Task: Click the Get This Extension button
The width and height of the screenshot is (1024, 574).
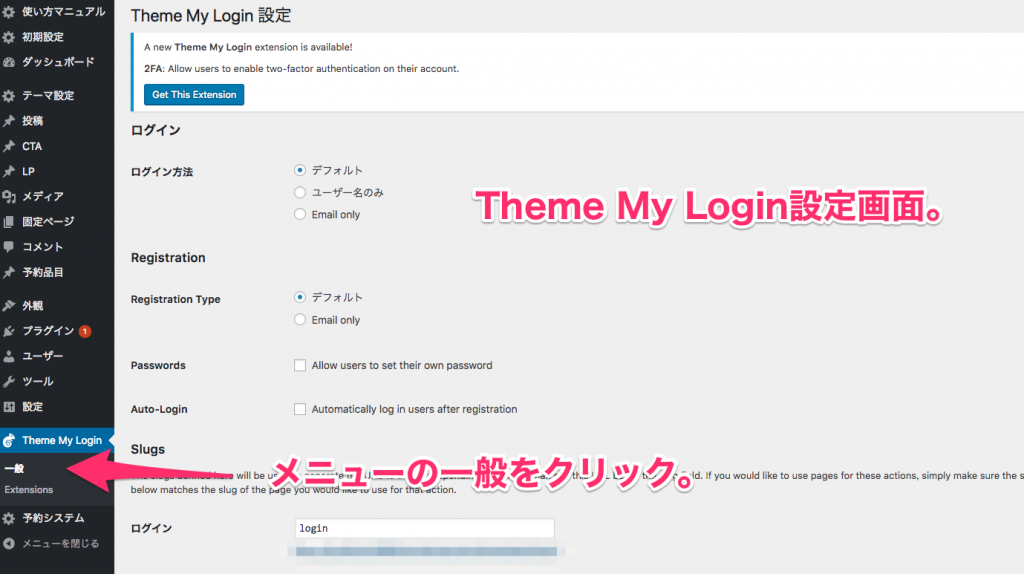Action: click(194, 95)
